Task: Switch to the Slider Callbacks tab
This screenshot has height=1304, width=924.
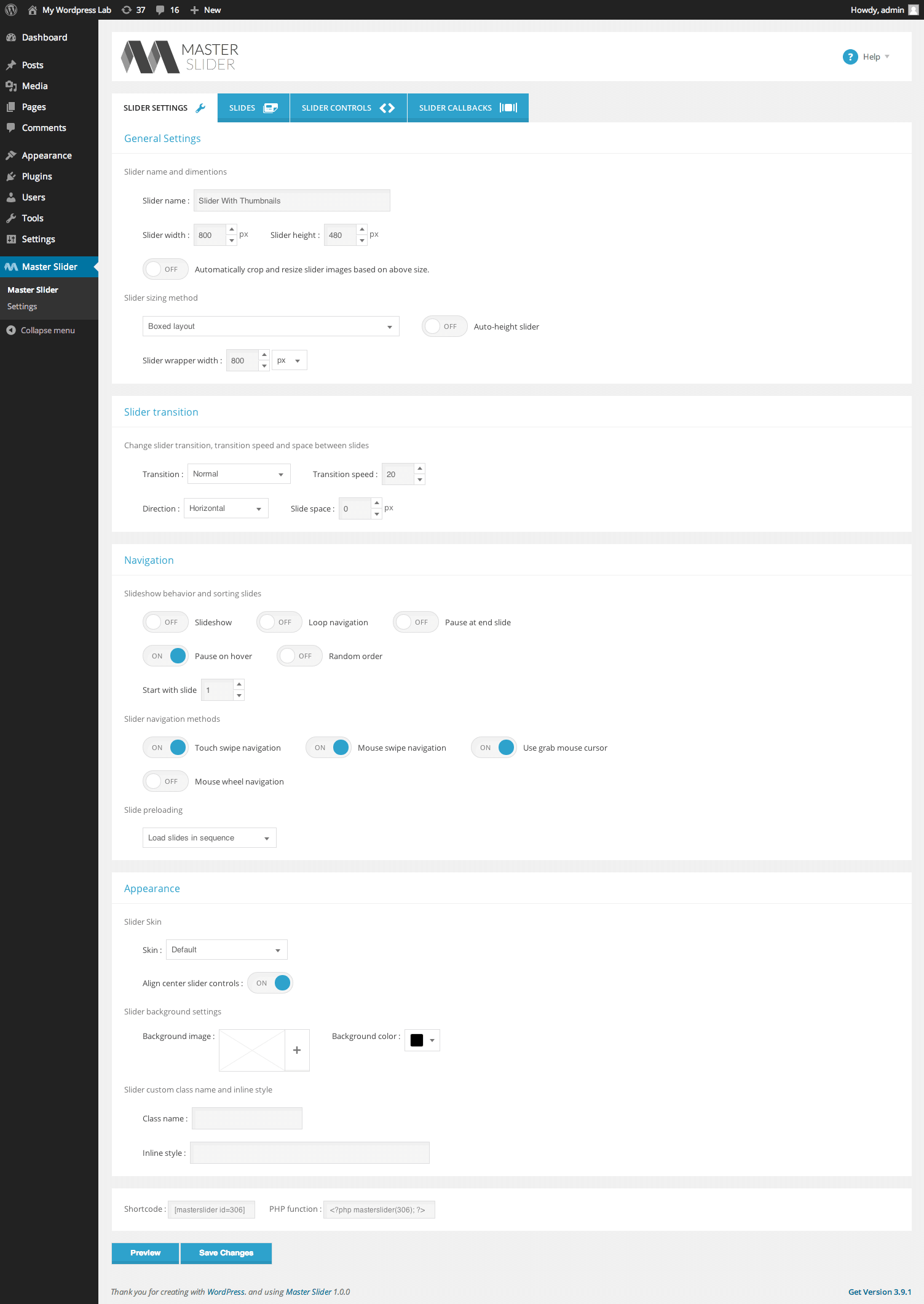Action: (x=468, y=108)
